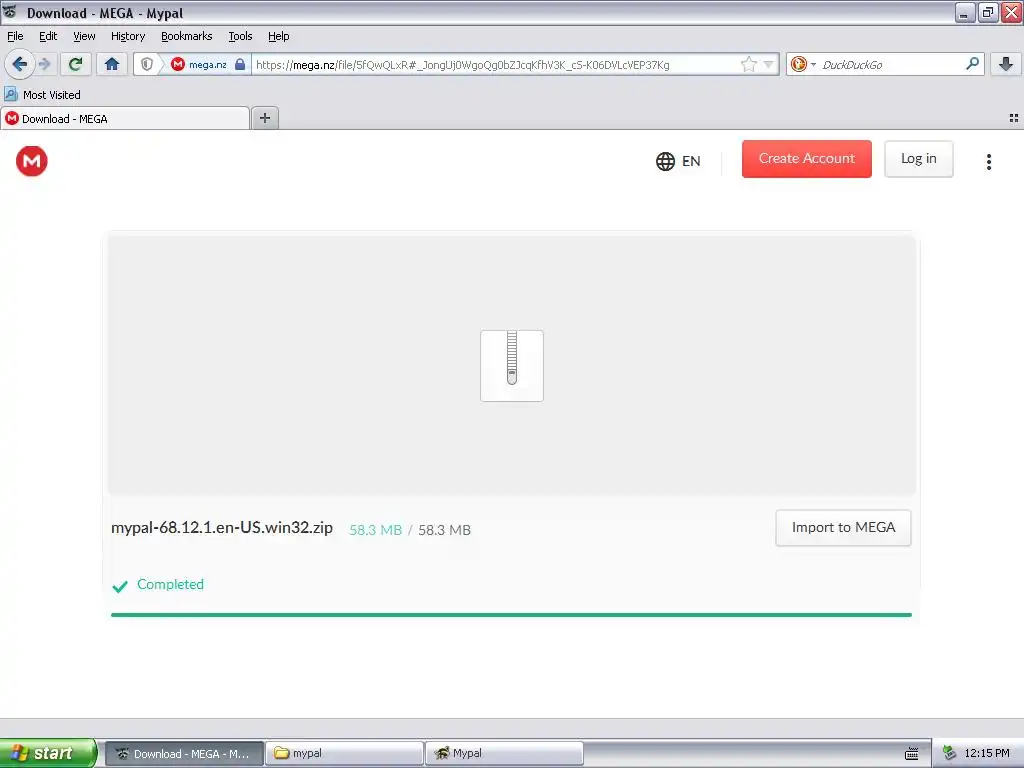Click the green Completed checkmark icon
This screenshot has width=1024, height=768.
[x=120, y=586]
